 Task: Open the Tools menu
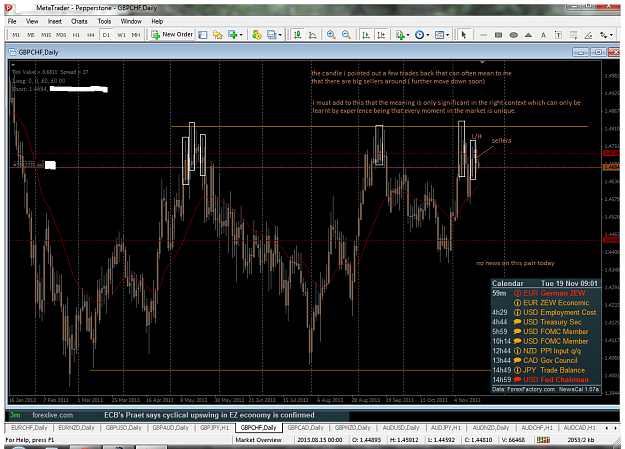point(104,22)
